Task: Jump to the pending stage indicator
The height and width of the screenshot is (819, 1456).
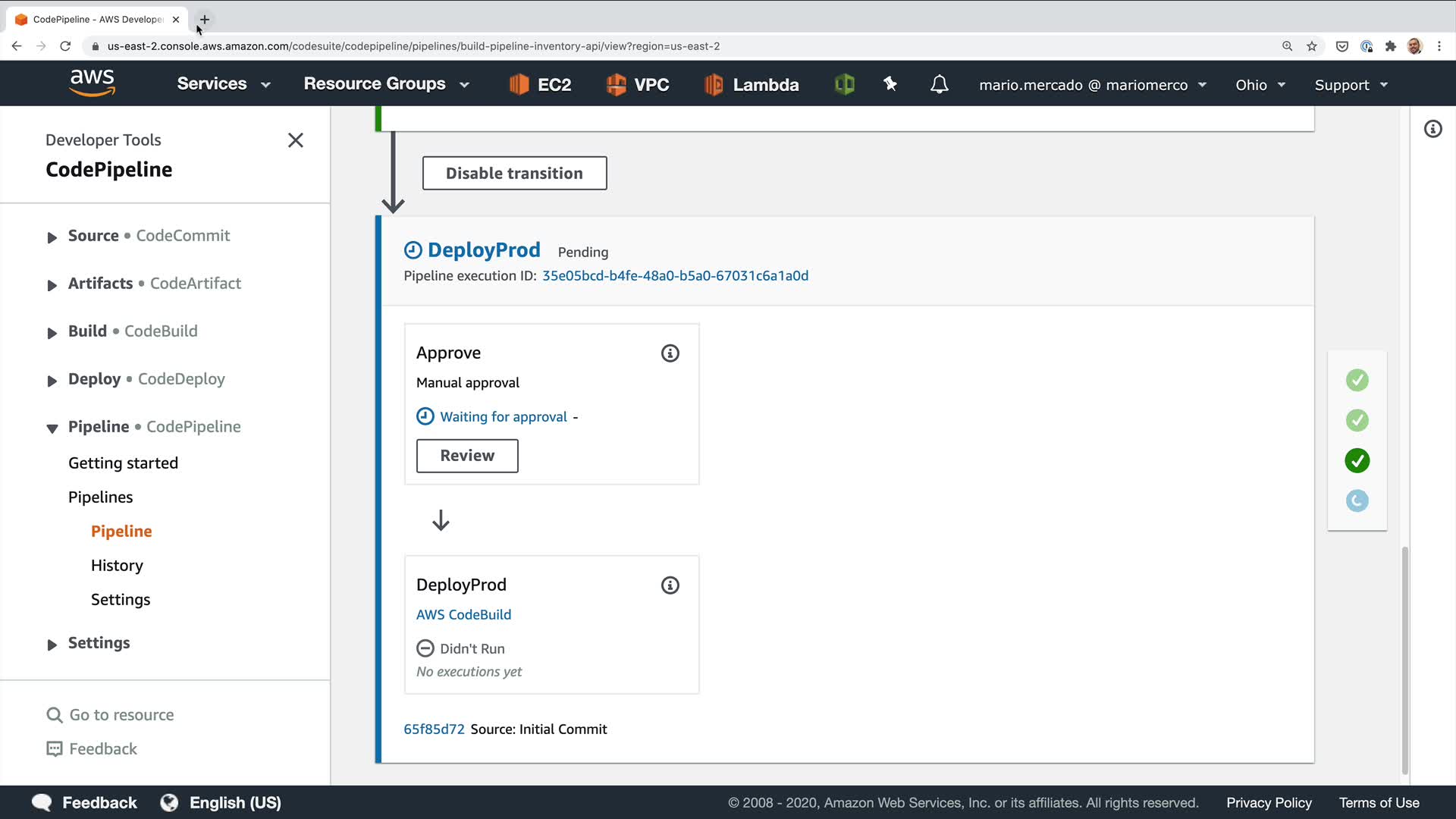Action: point(1357,500)
